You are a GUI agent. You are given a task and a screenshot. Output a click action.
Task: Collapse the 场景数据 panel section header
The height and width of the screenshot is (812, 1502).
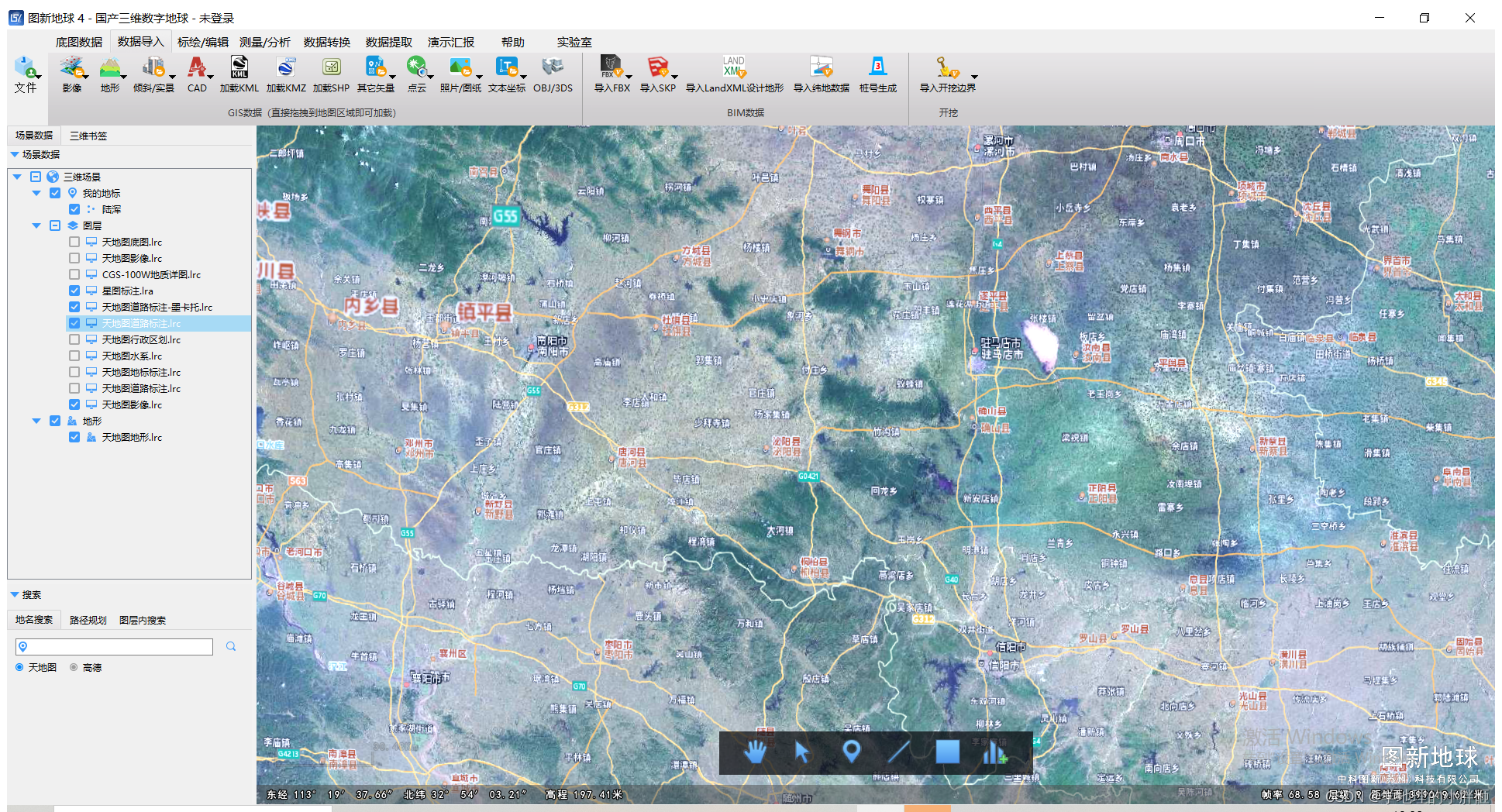[35, 154]
